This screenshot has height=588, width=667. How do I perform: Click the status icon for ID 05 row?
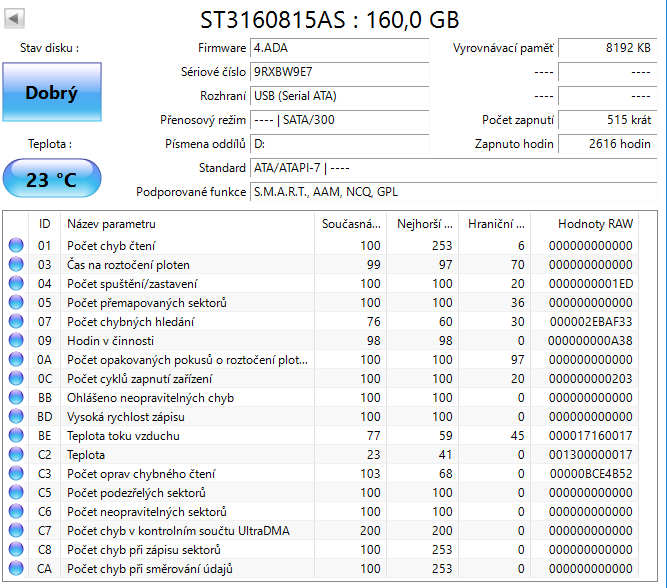pyautogui.click(x=16, y=303)
